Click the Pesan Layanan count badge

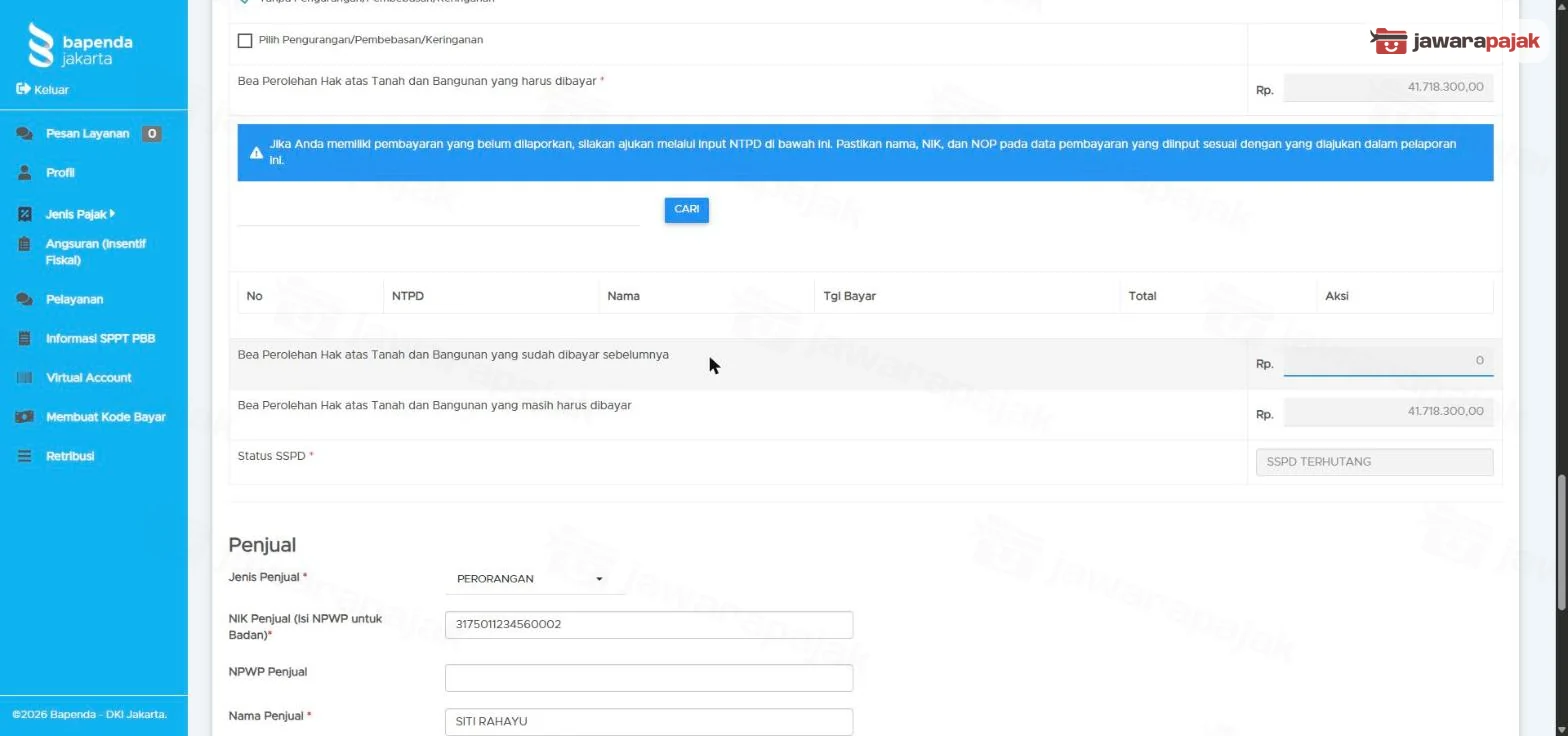(x=151, y=134)
